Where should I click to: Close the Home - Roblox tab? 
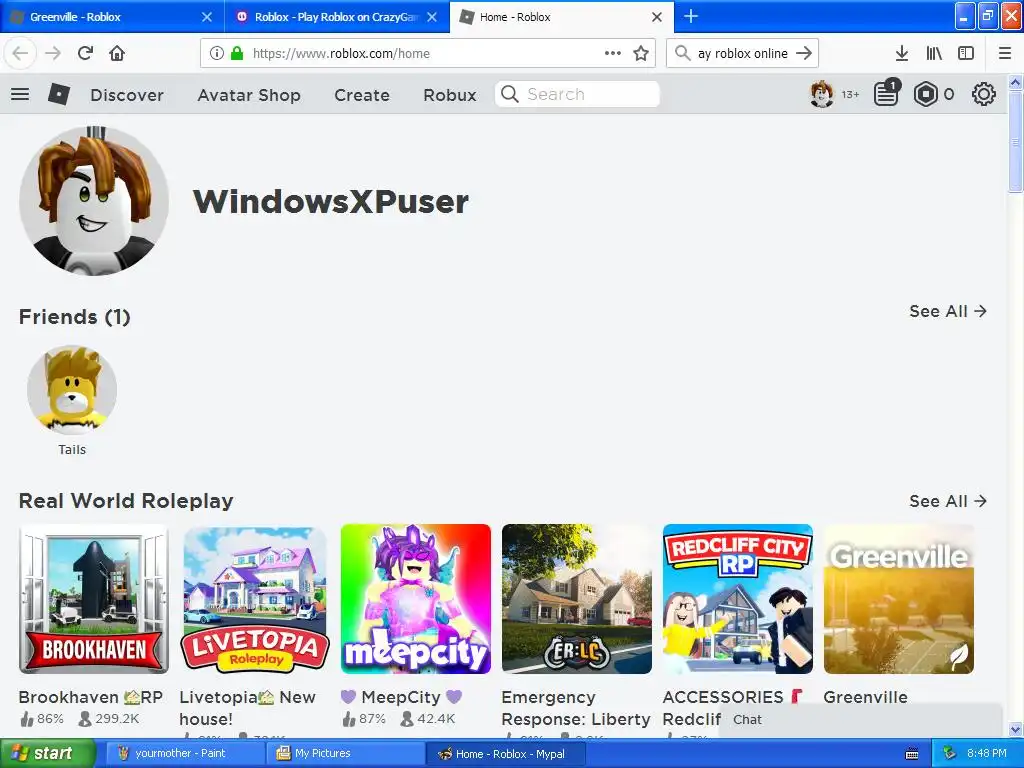657,17
